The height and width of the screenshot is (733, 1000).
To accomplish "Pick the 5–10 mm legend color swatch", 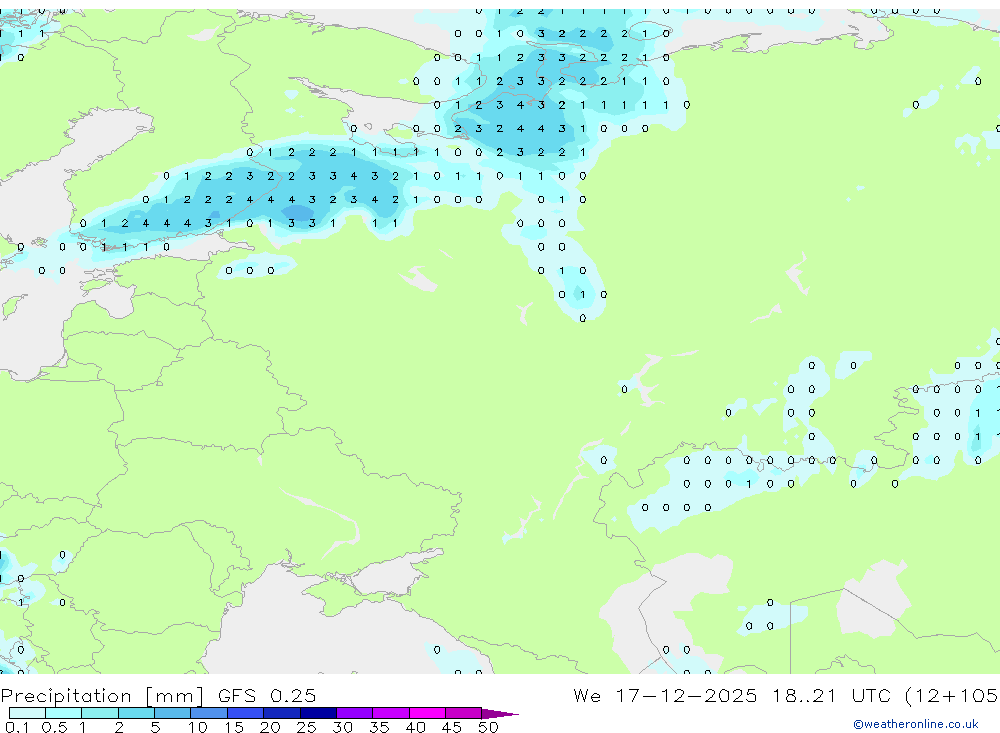I will coord(172,713).
